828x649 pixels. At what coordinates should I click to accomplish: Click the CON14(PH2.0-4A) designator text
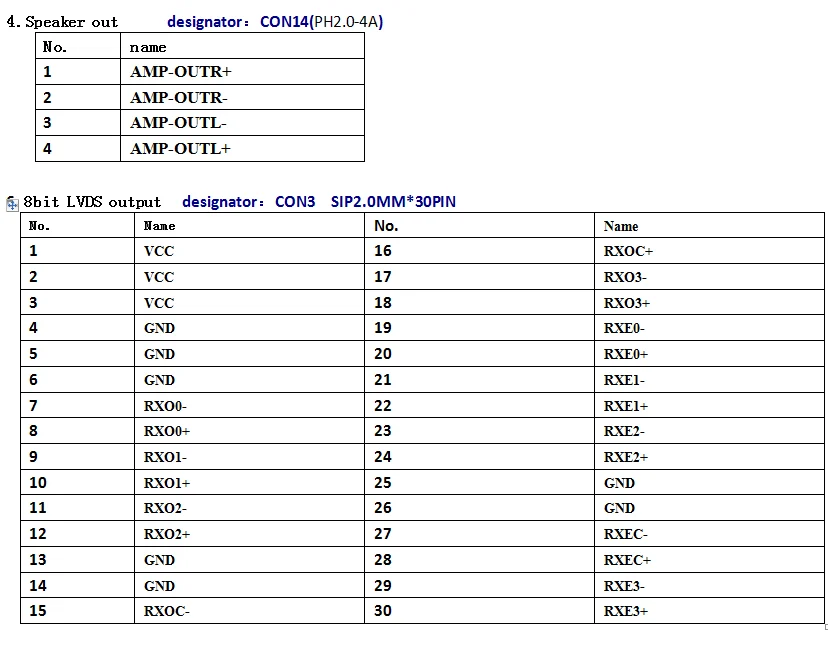click(322, 22)
